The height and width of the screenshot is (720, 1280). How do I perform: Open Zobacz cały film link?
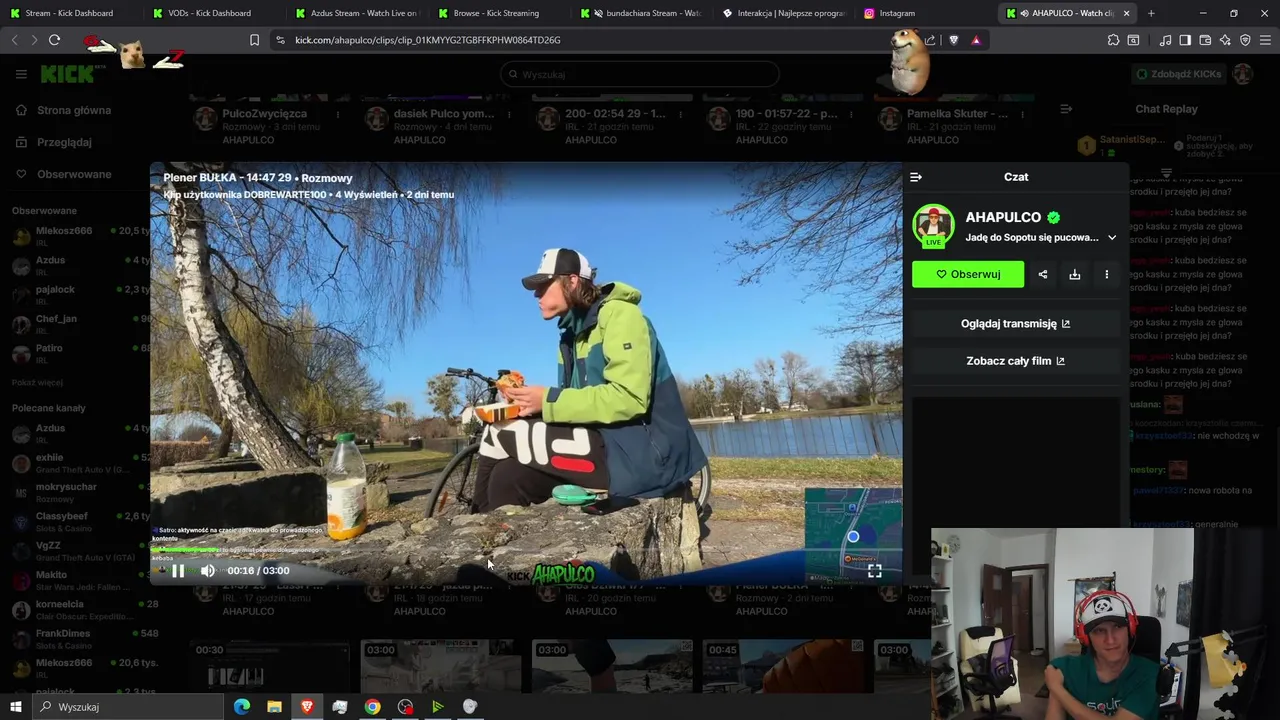(x=1016, y=361)
